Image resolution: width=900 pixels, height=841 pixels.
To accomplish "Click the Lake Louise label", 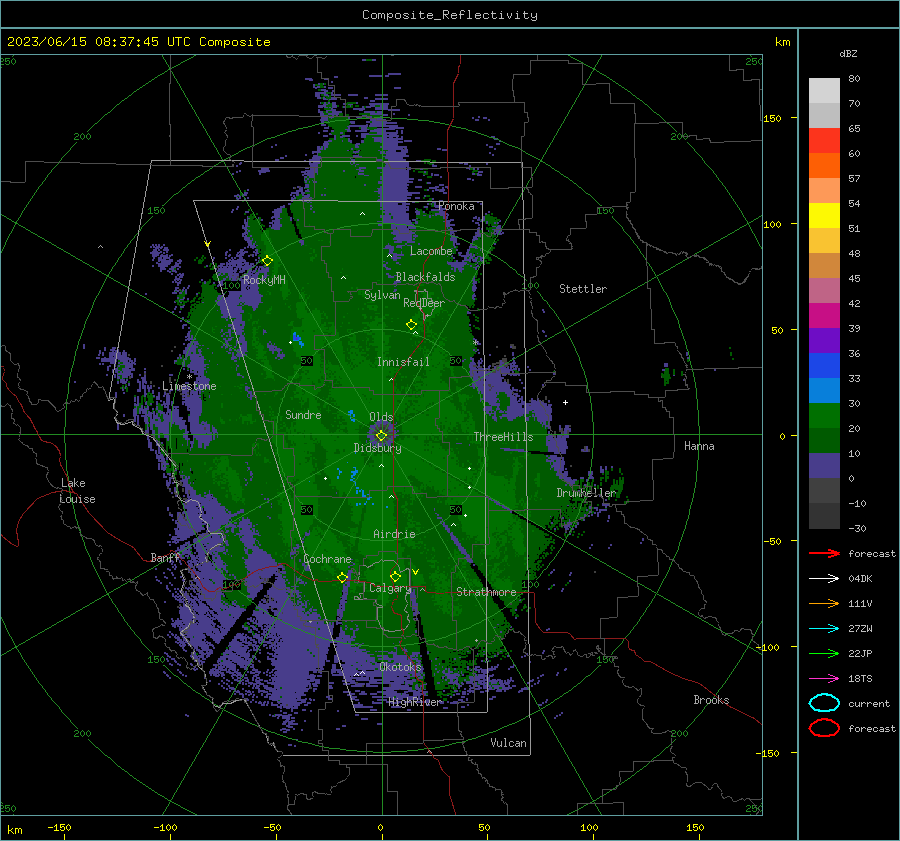I will [x=78, y=491].
